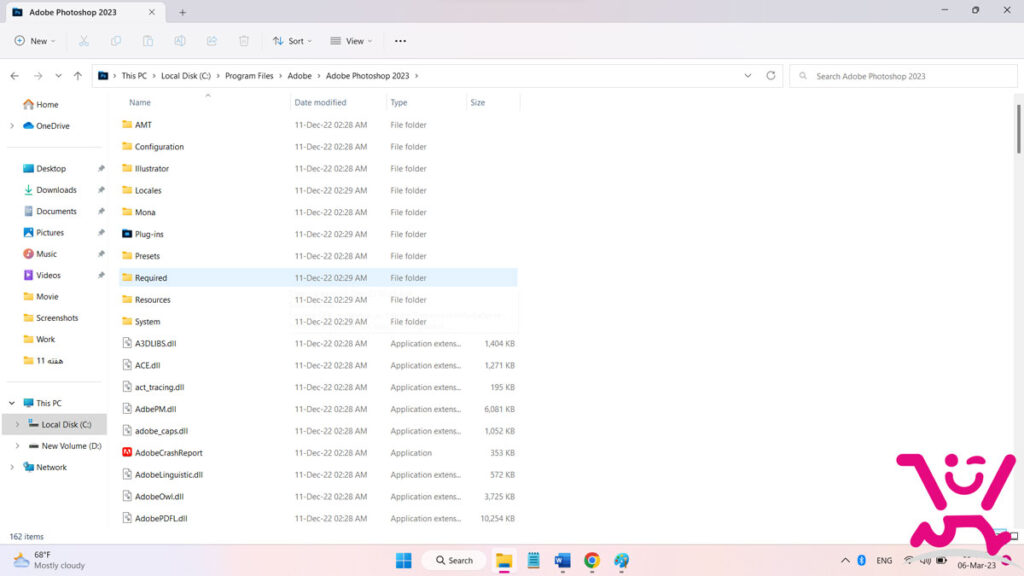Screen dimensions: 1024x576
Task: Click the vertical scrollbar thumb
Action: [x=1018, y=129]
